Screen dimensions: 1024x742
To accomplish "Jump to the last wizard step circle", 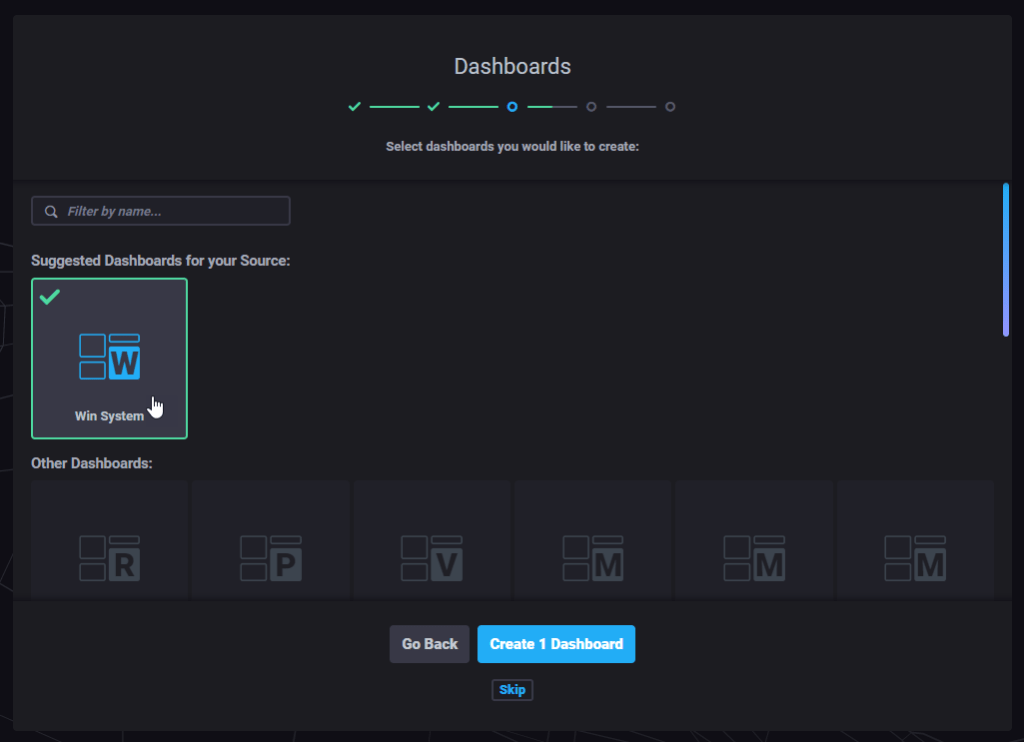I will click(x=670, y=106).
